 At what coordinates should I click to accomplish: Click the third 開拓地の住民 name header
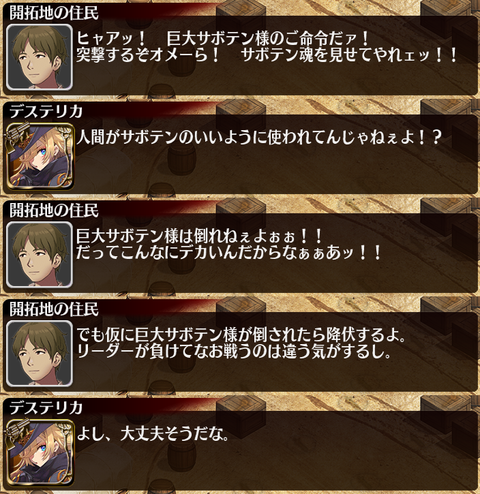click(54, 309)
